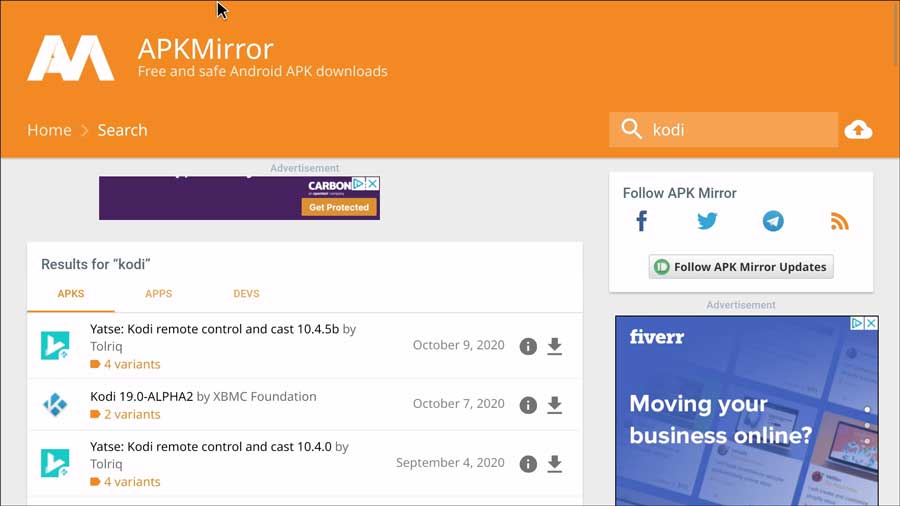
Task: Switch to the APKS tab
Action: coord(71,294)
